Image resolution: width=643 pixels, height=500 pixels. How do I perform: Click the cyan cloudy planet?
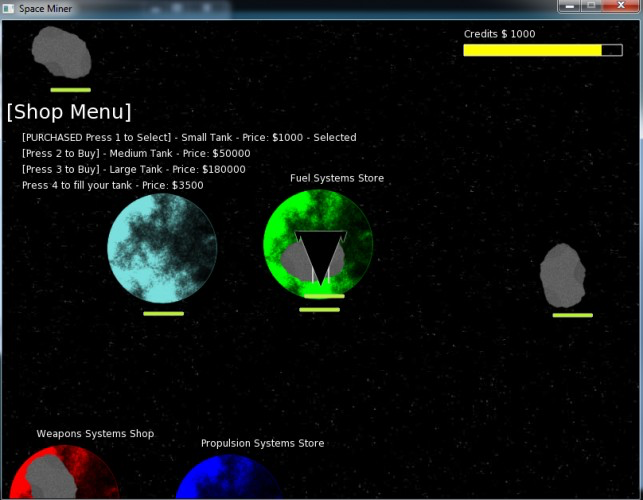(162, 248)
